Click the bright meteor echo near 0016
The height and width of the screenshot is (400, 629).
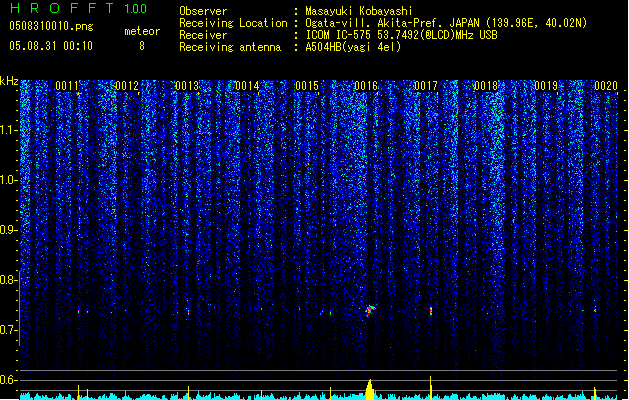click(370, 311)
